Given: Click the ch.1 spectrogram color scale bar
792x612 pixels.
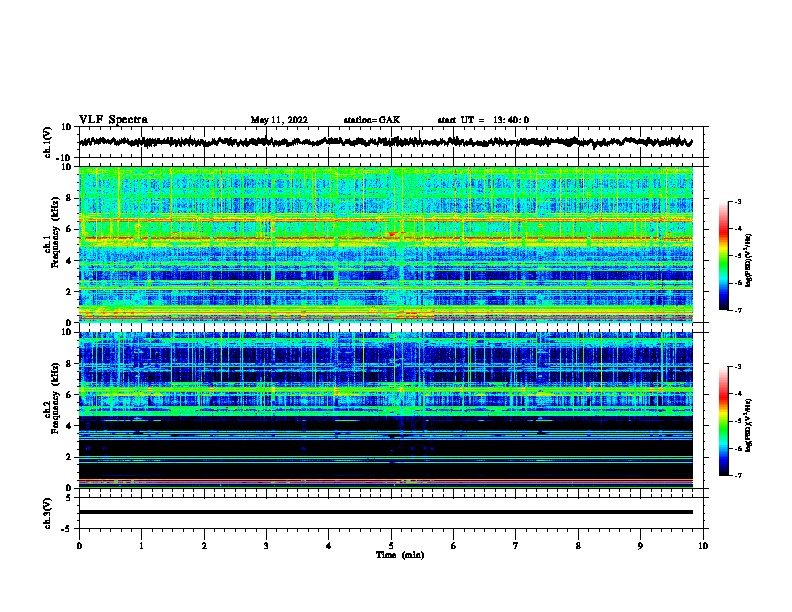Looking at the screenshot, I should click(723, 256).
